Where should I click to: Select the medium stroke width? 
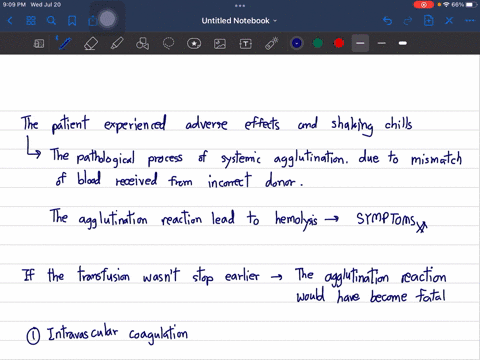pyautogui.click(x=382, y=43)
